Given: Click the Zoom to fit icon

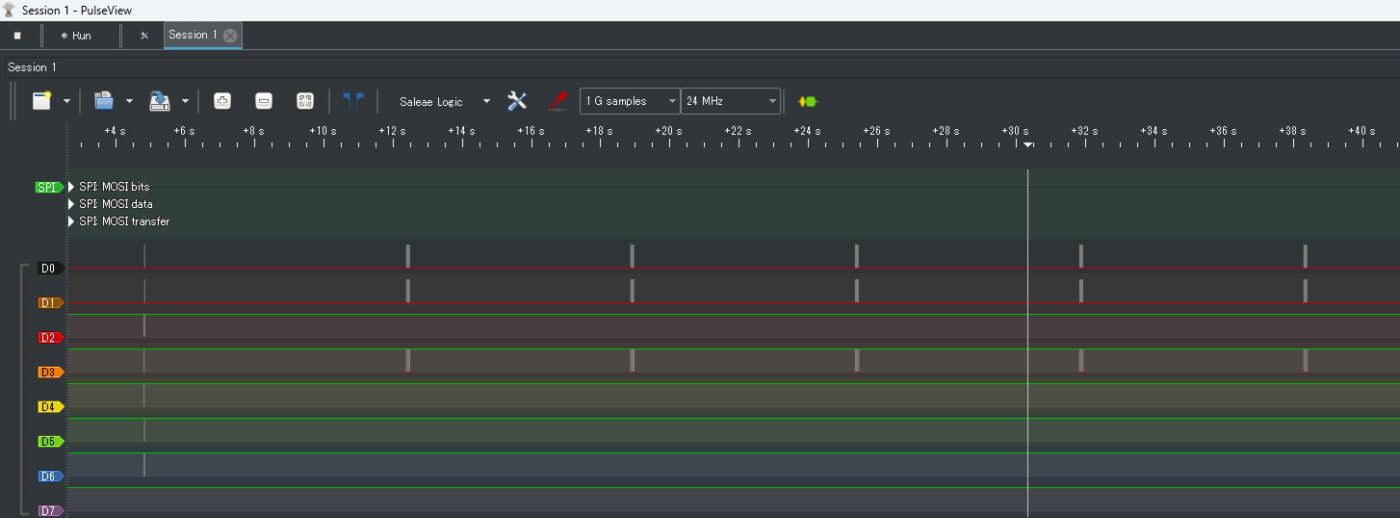Looking at the screenshot, I should tap(305, 101).
